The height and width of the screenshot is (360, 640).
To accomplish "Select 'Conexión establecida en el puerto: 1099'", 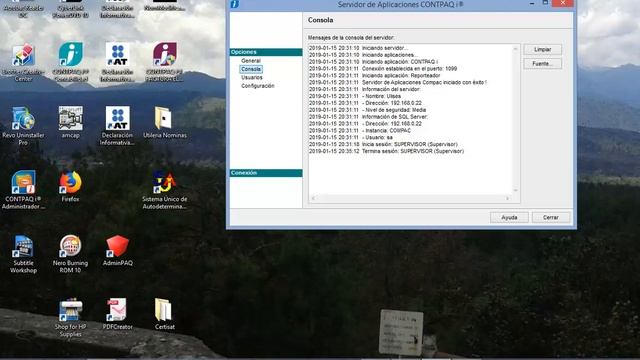I will click(383, 69).
